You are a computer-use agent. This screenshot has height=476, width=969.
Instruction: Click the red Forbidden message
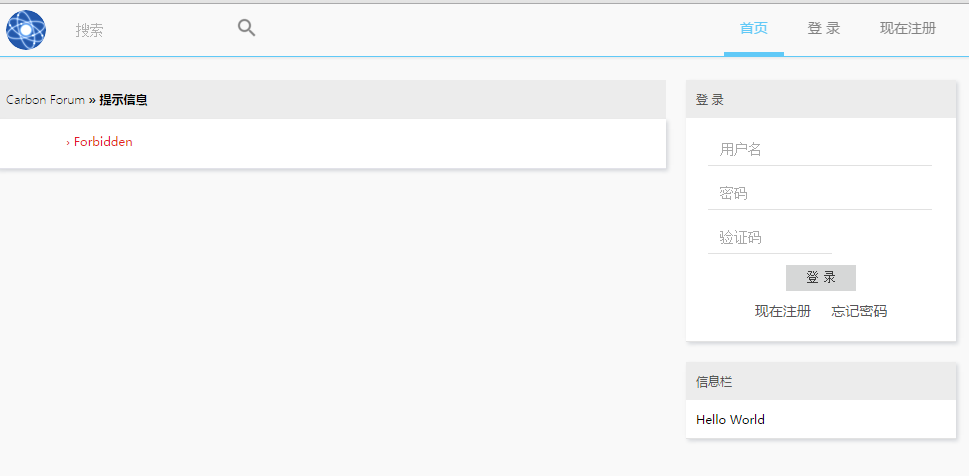(x=103, y=142)
